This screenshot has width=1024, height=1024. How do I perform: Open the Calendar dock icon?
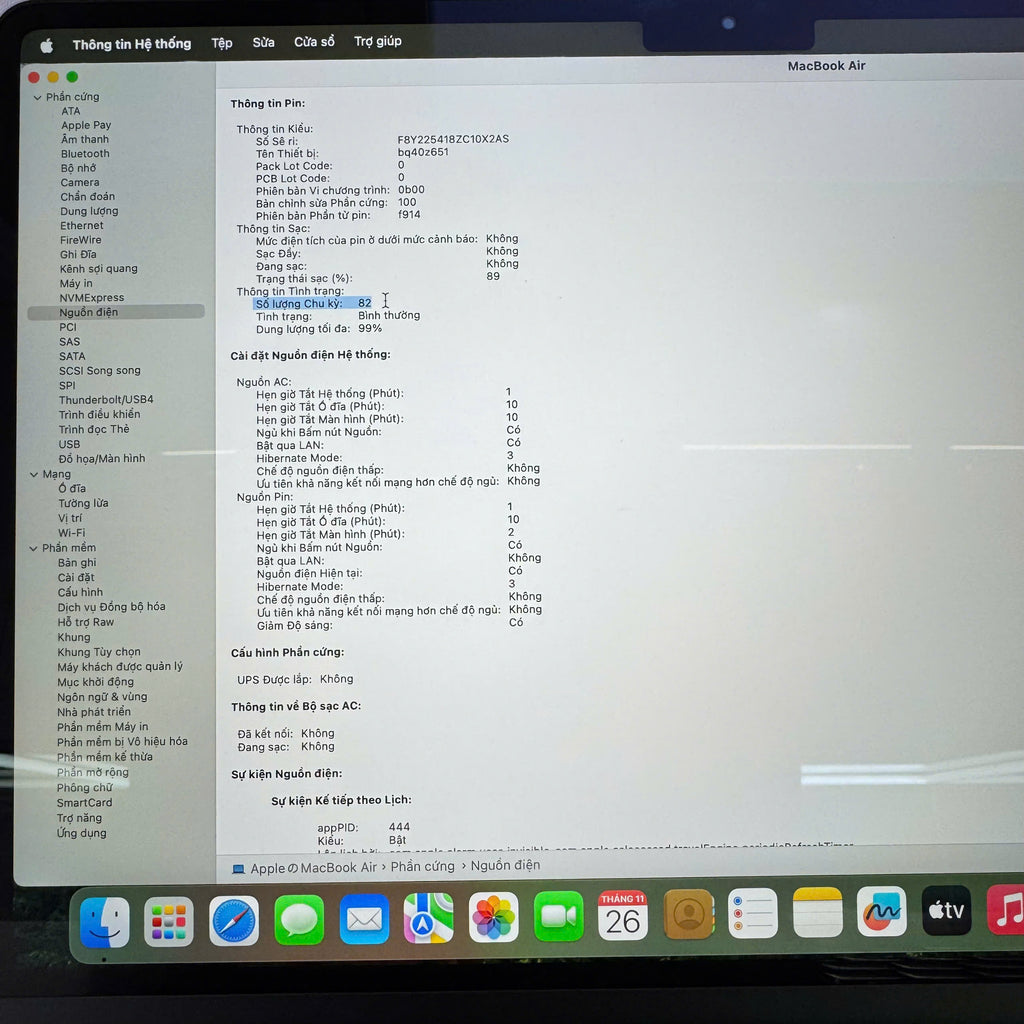[623, 915]
